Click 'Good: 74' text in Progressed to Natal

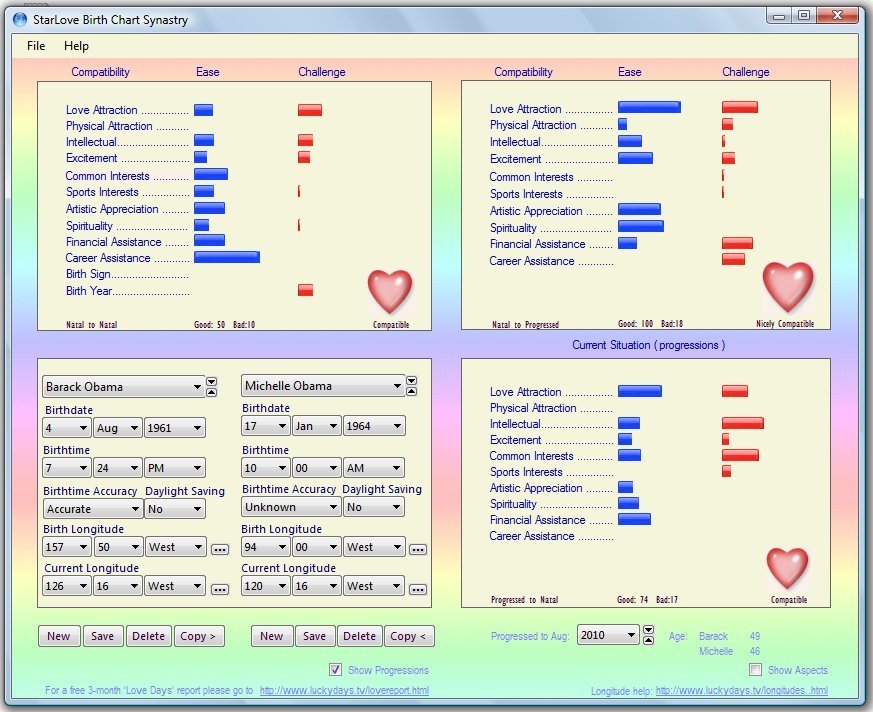[x=632, y=600]
